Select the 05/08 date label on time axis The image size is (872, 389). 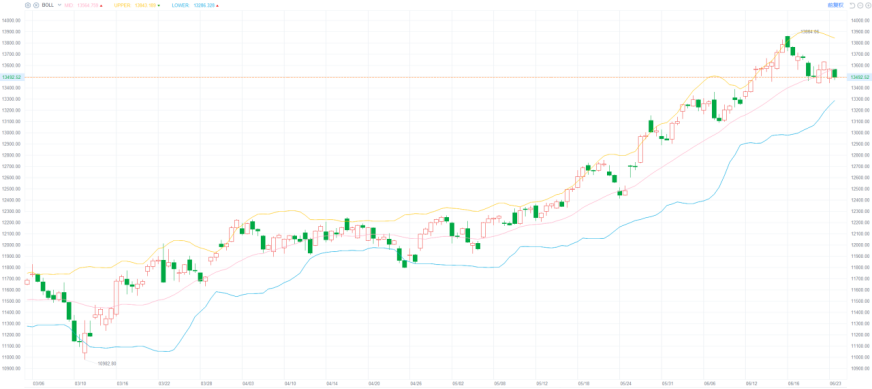(500, 383)
